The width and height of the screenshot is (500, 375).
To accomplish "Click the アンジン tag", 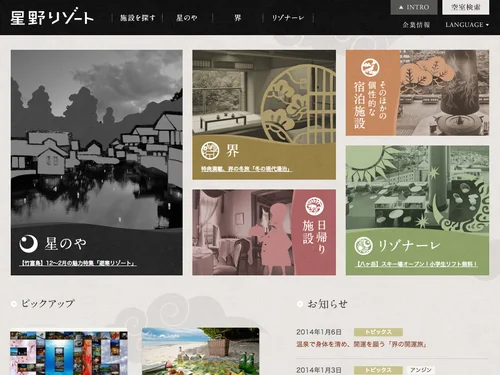I will (420, 370).
